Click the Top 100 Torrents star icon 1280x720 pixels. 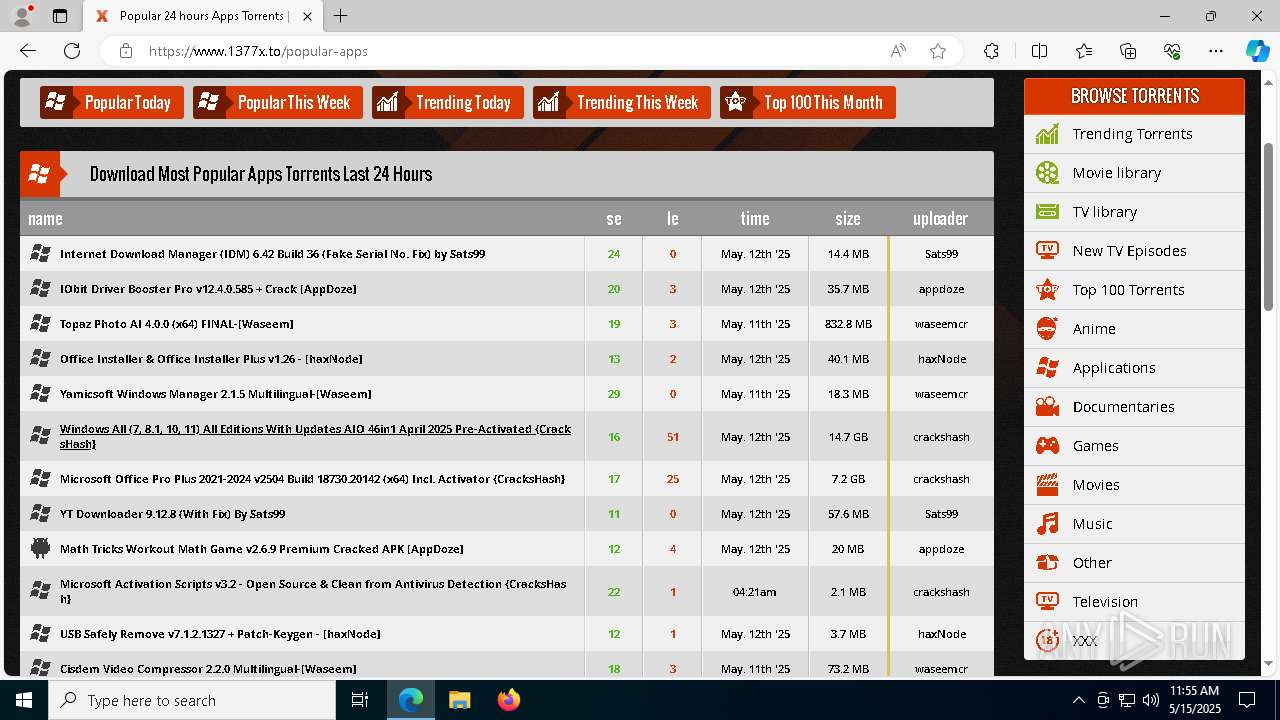coord(1047,290)
